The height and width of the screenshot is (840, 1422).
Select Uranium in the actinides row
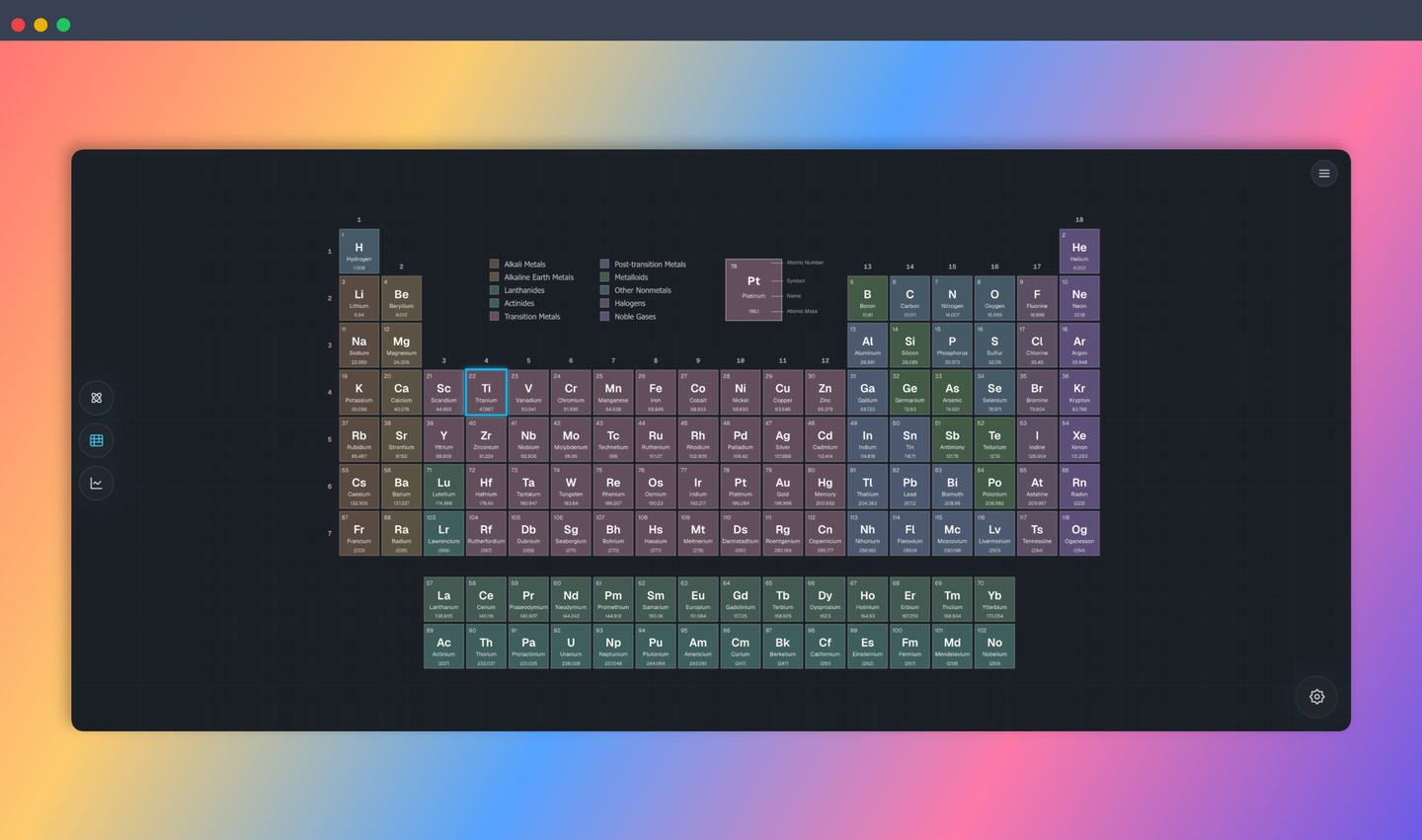pos(570,645)
